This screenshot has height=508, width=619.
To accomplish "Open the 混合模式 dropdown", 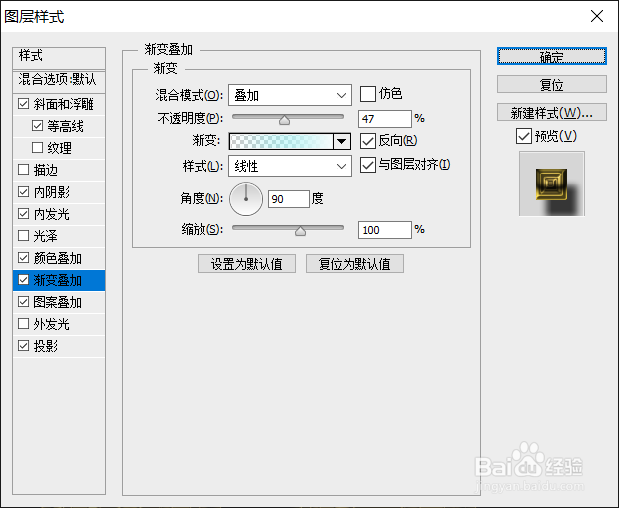I will (290, 95).
